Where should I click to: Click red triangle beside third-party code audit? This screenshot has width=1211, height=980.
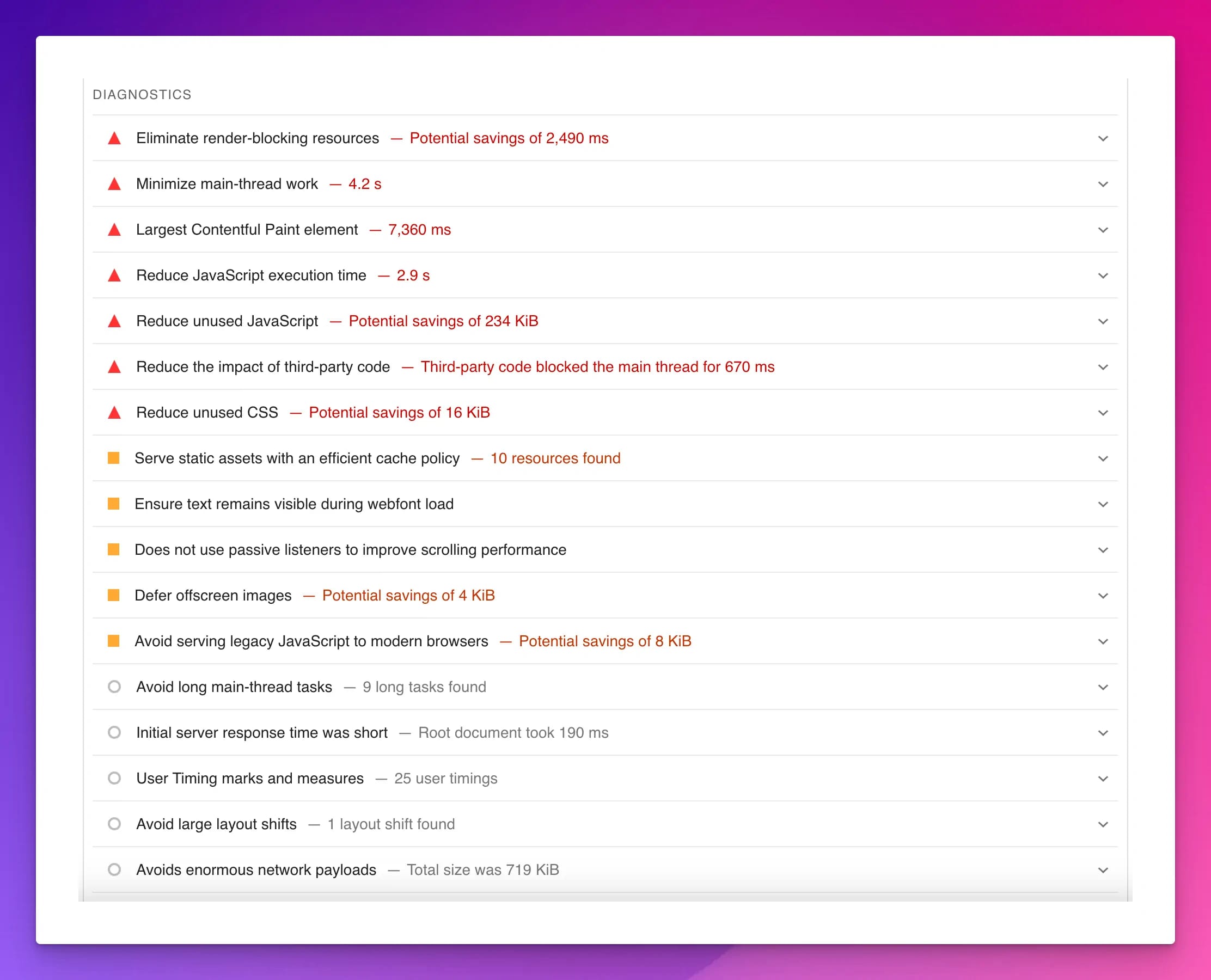[x=114, y=367]
